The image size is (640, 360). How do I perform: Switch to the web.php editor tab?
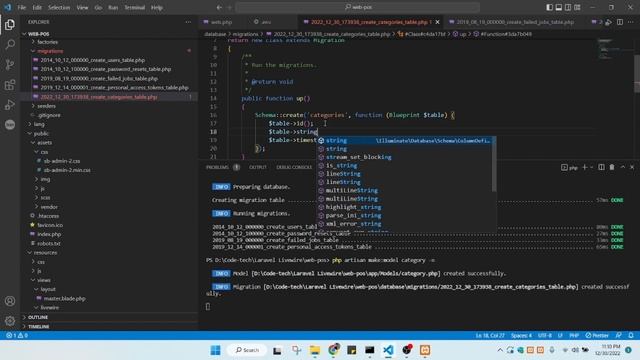pos(222,22)
